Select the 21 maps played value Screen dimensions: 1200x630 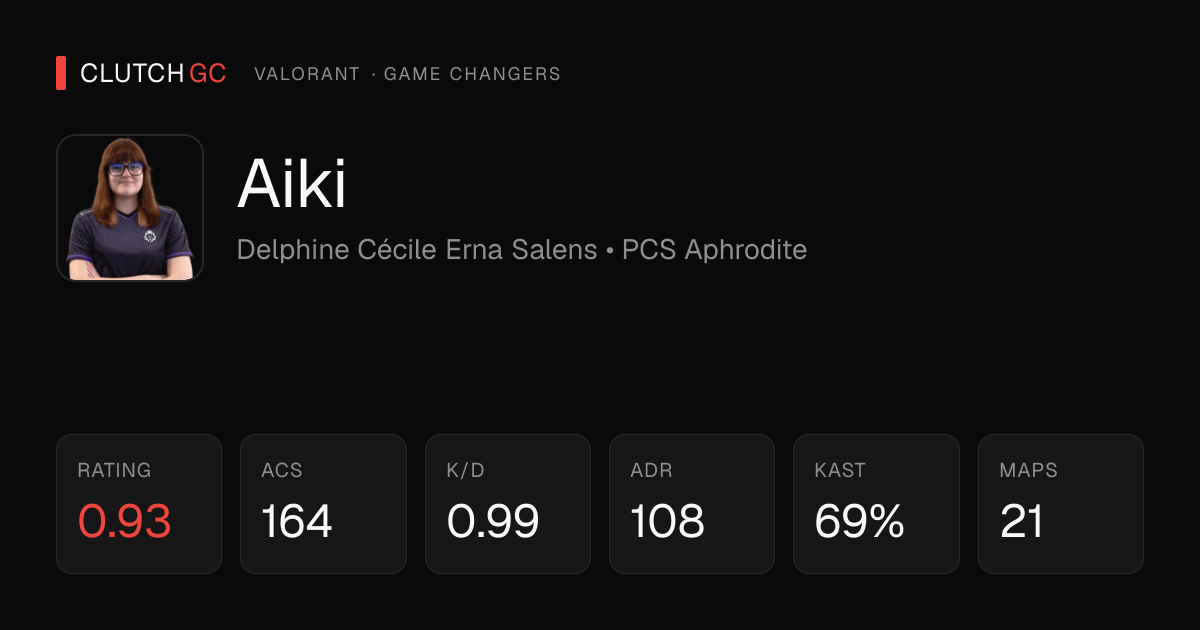1022,521
